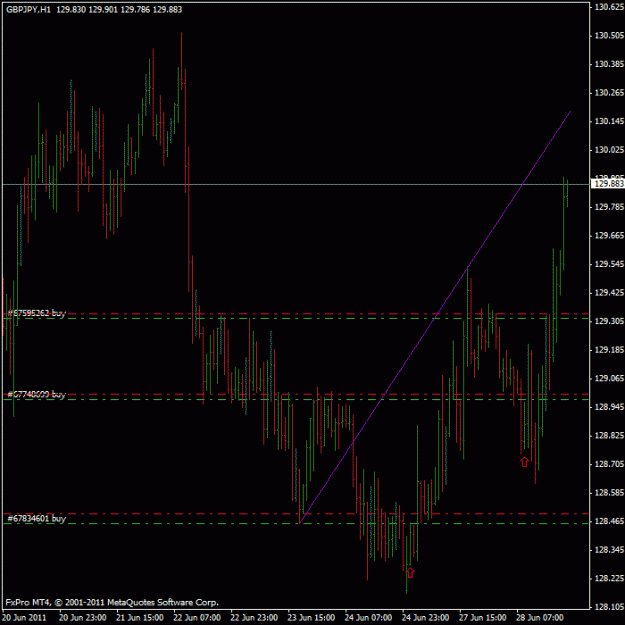Click the 130.385 price scale label
Viewport: 625px width, 625px height.
click(609, 64)
